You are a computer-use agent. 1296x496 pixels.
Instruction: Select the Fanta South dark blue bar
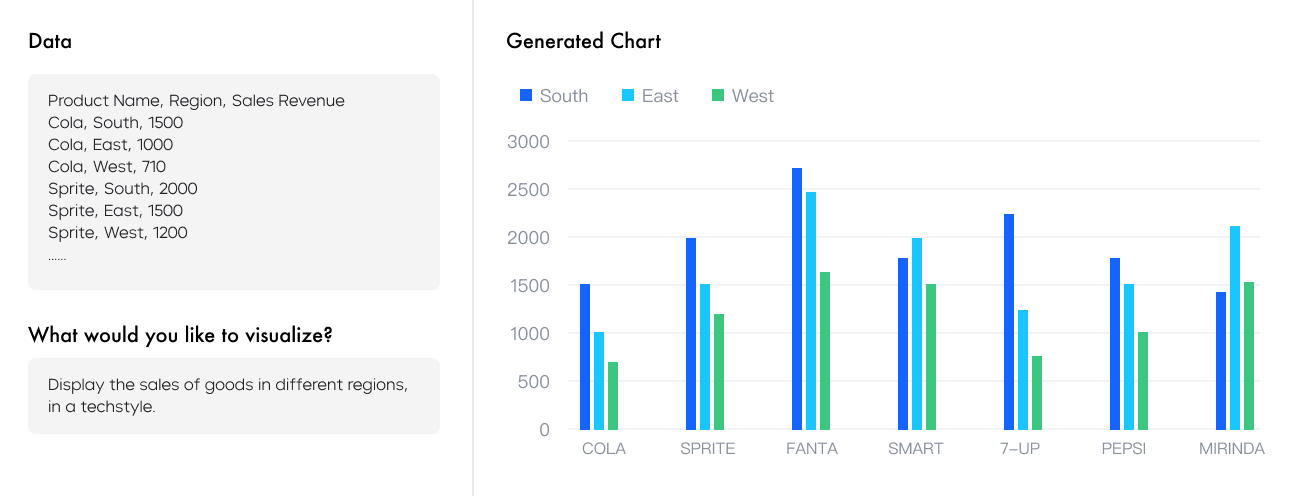point(797,298)
